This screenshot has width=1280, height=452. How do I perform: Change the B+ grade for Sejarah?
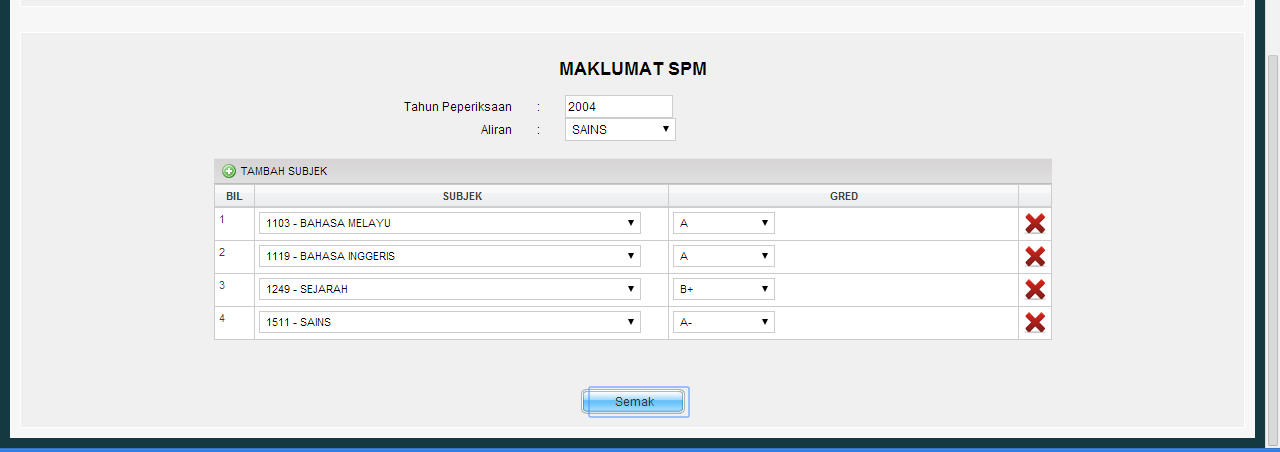[724, 289]
